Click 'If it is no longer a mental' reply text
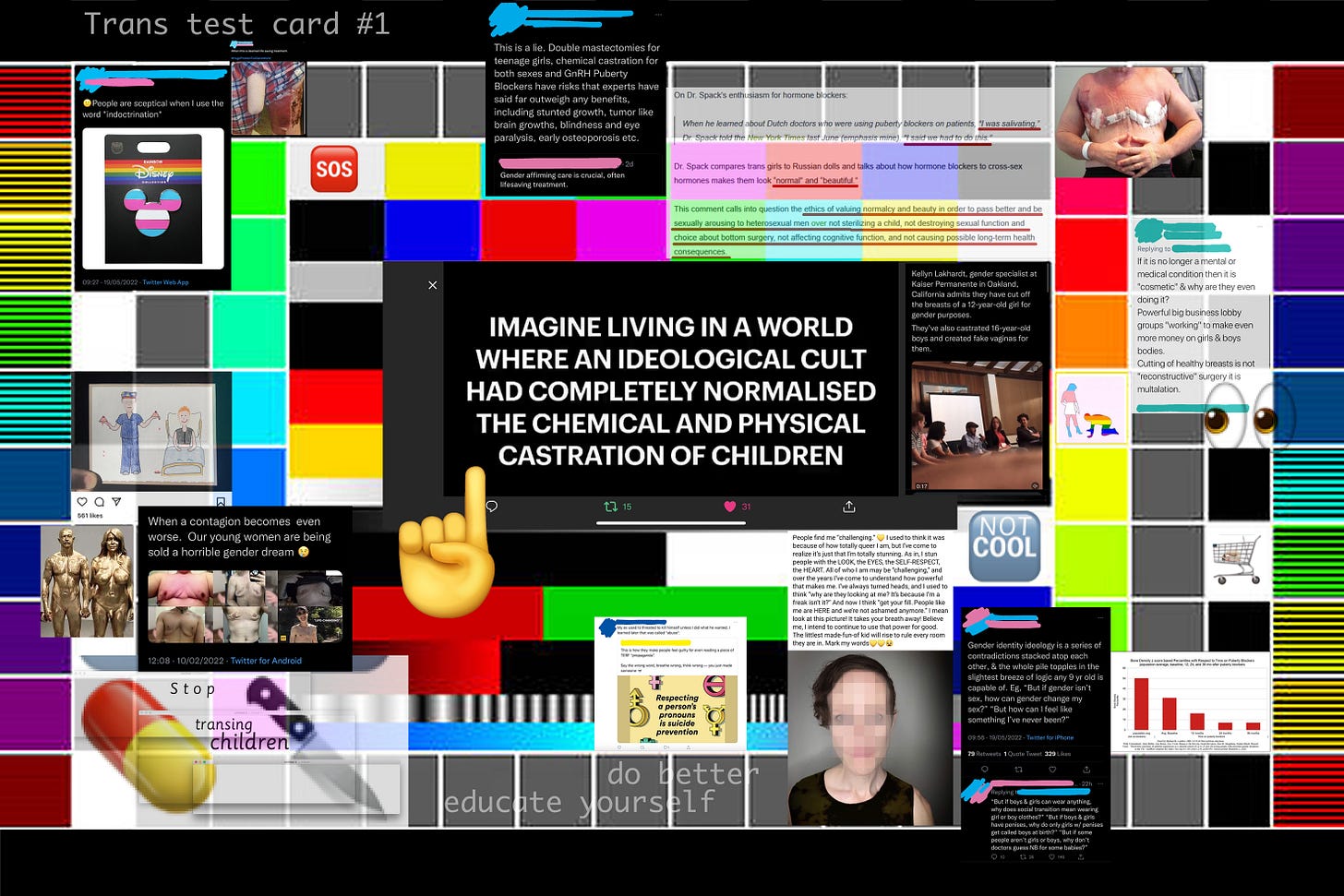 (x=1196, y=325)
